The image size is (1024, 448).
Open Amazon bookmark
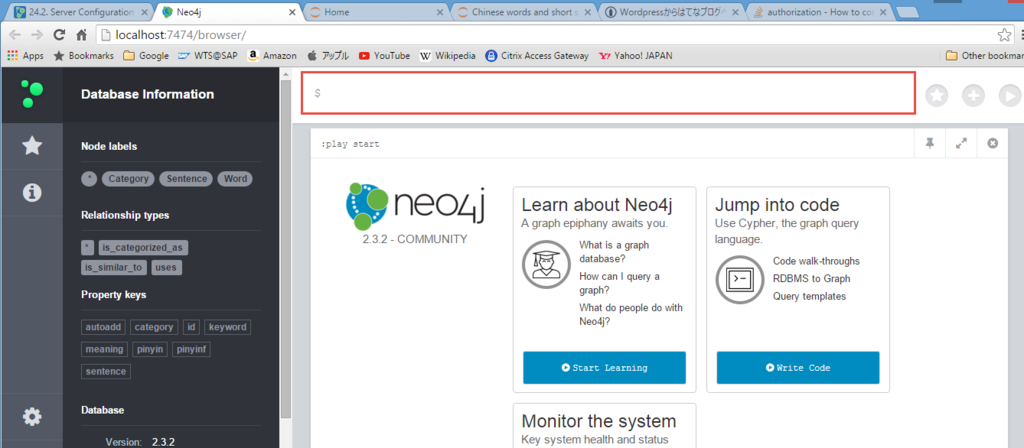pyautogui.click(x=272, y=56)
